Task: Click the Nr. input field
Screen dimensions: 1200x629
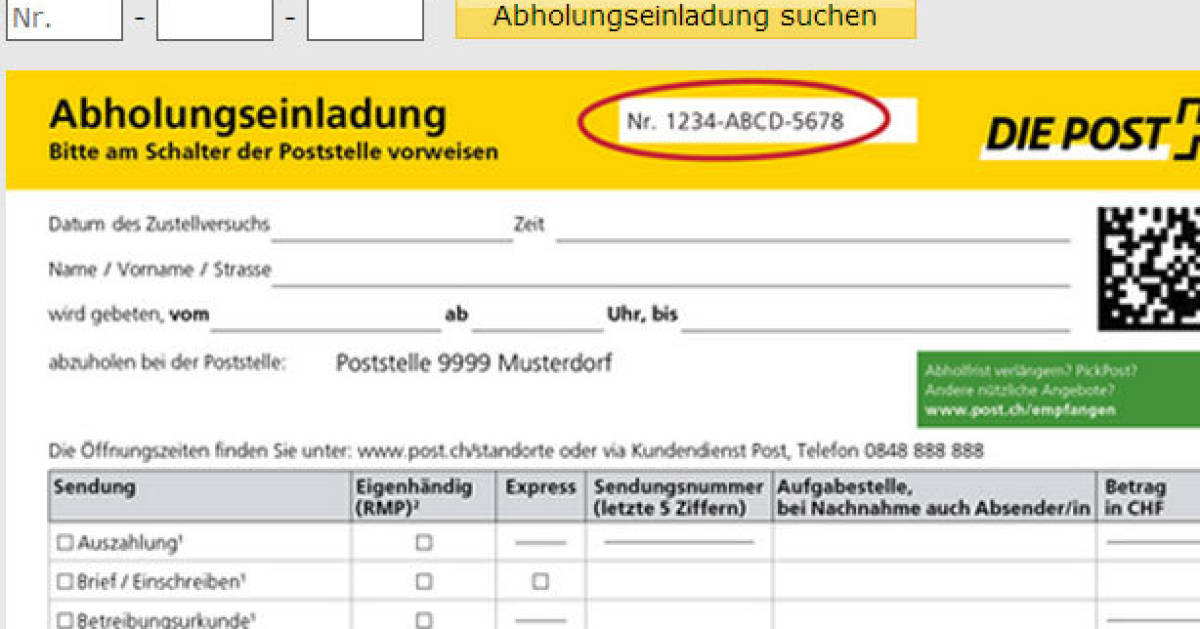Action: pos(65,18)
